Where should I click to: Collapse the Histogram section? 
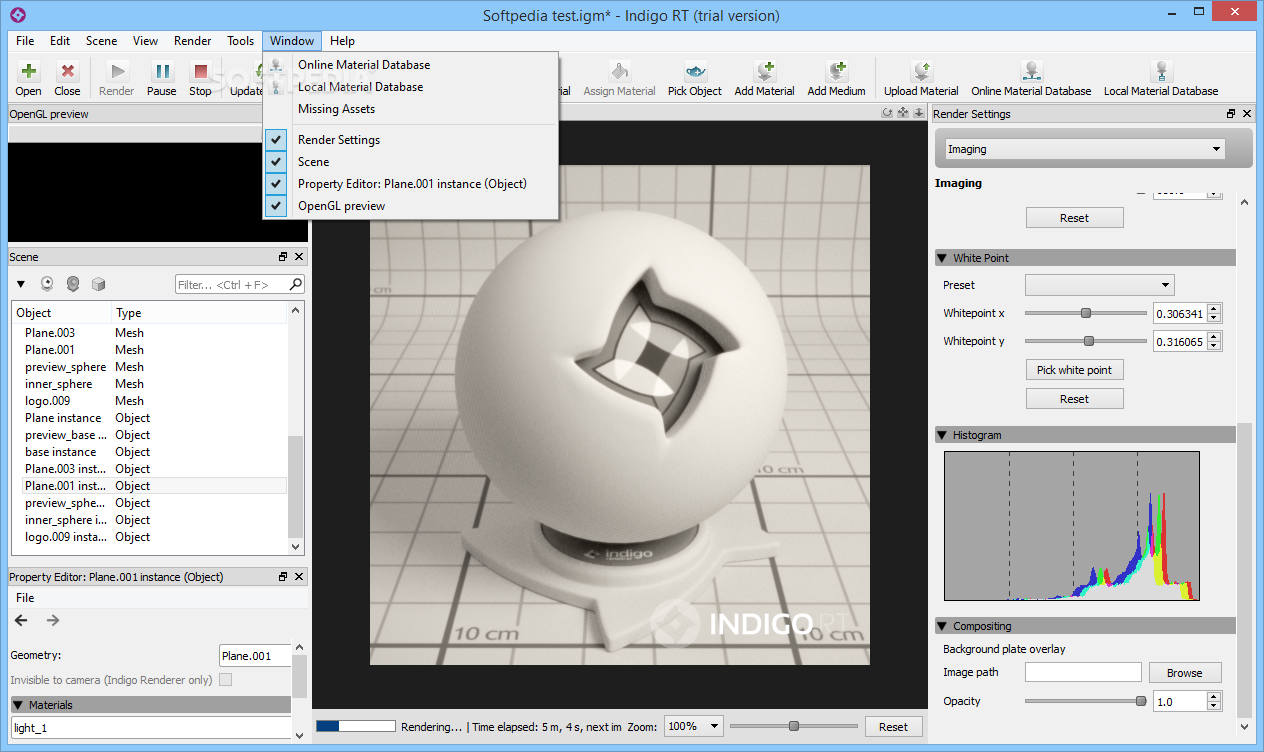942,435
